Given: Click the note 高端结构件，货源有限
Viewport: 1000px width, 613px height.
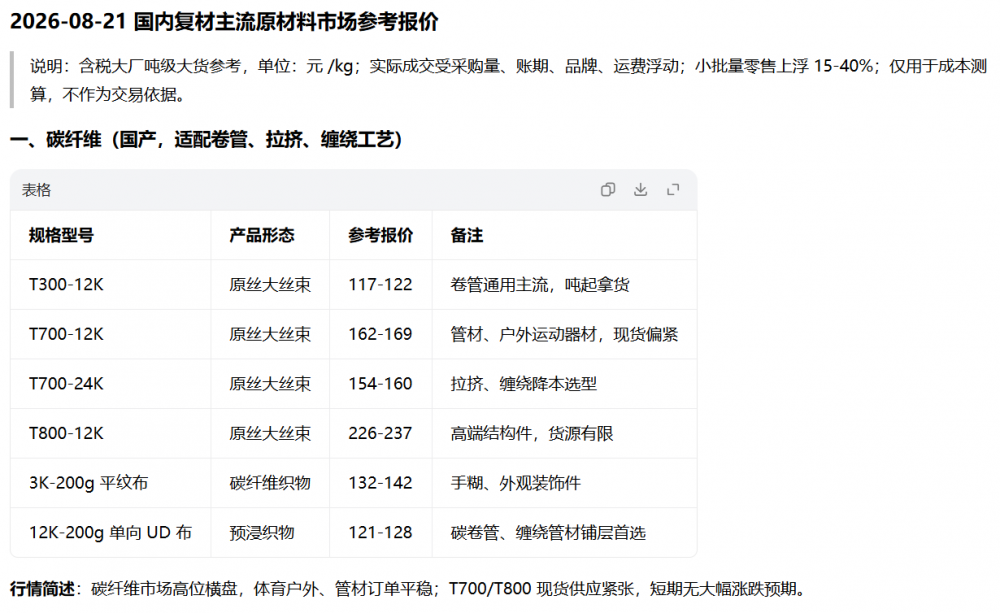Looking at the screenshot, I should [x=532, y=434].
